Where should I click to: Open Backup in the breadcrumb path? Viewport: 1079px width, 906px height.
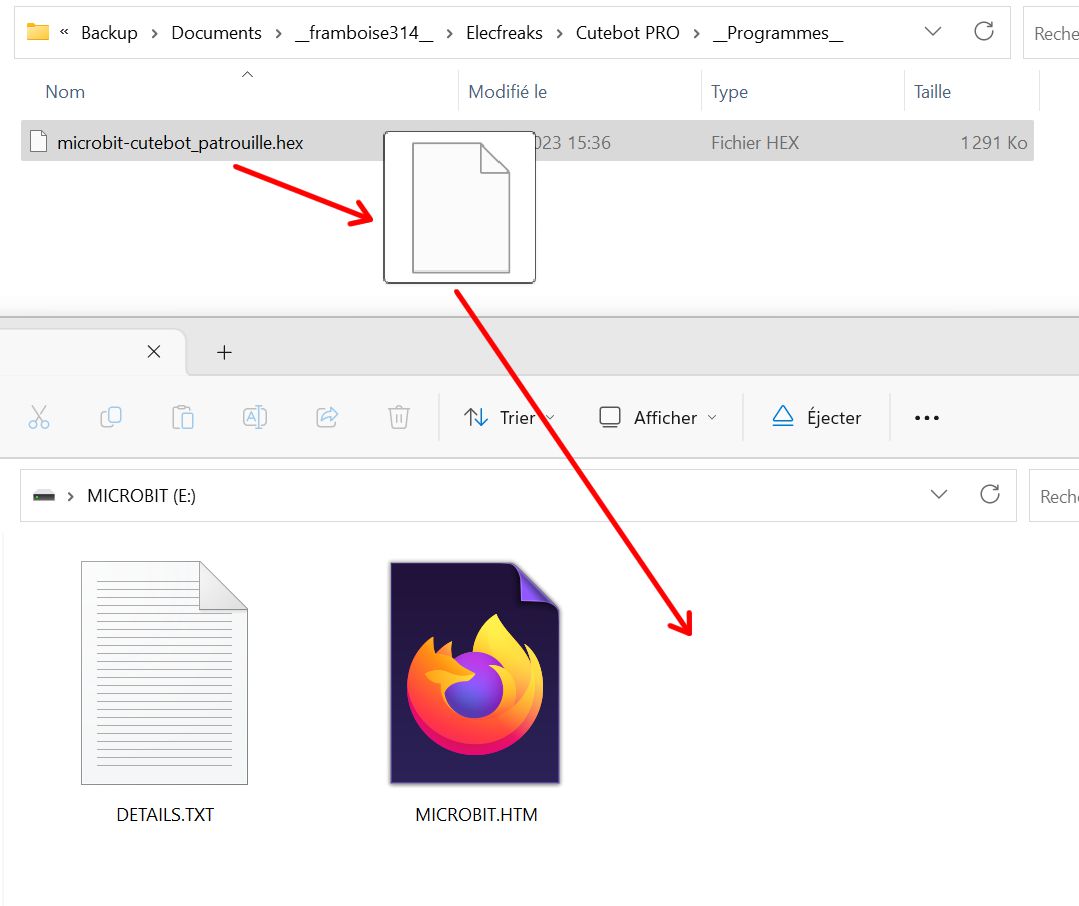(x=109, y=33)
